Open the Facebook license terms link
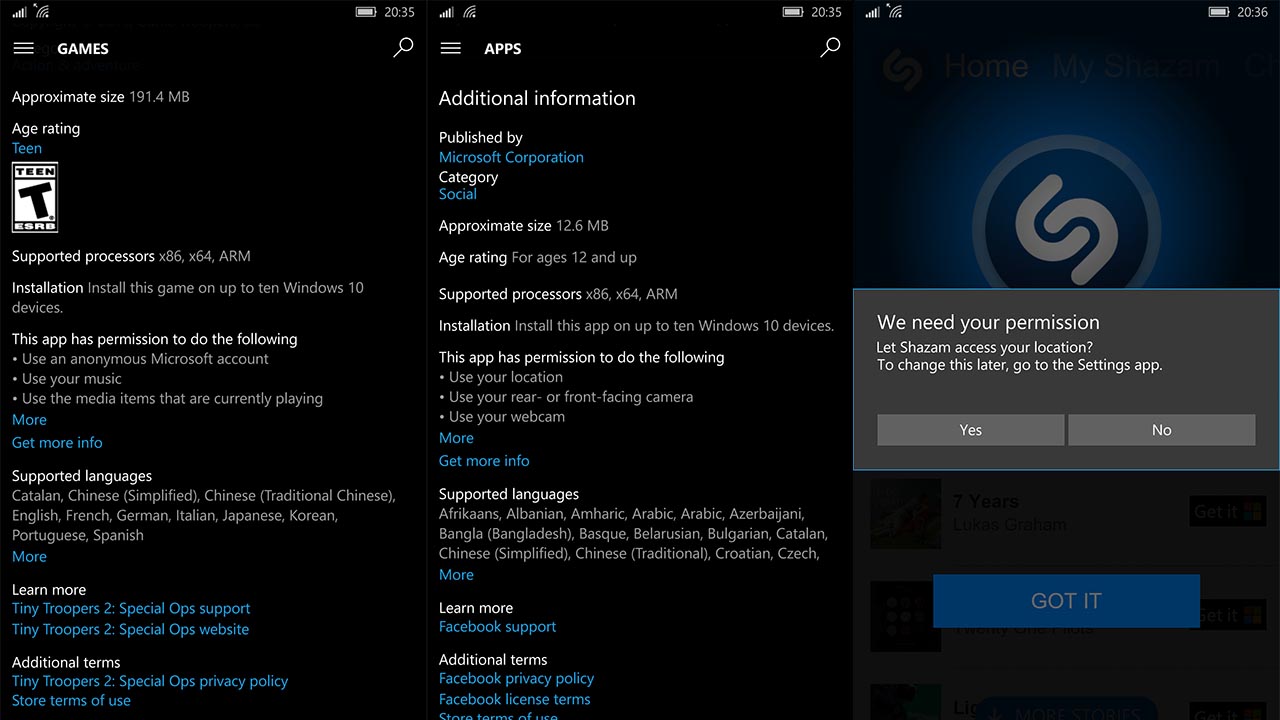Viewport: 1280px width, 720px height. click(x=514, y=699)
